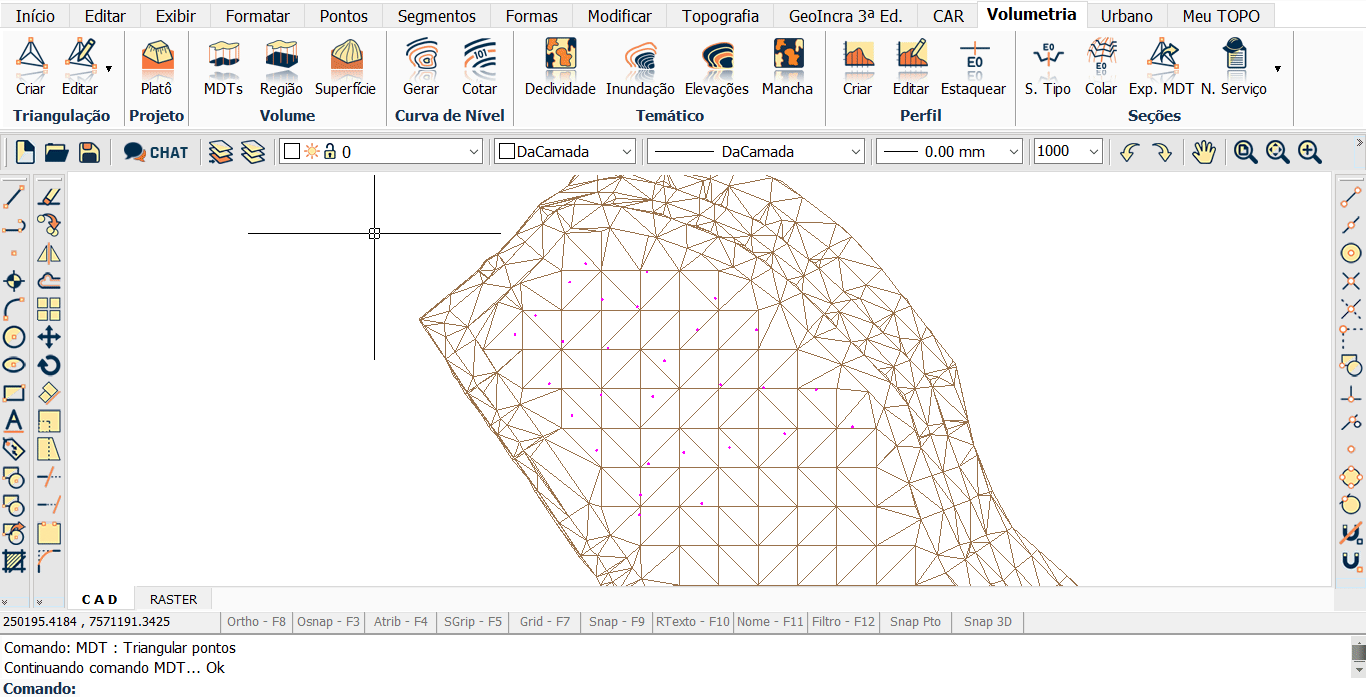Expand the Editar triangulation dropdown arrow
The height and width of the screenshot is (697, 1366).
[108, 68]
